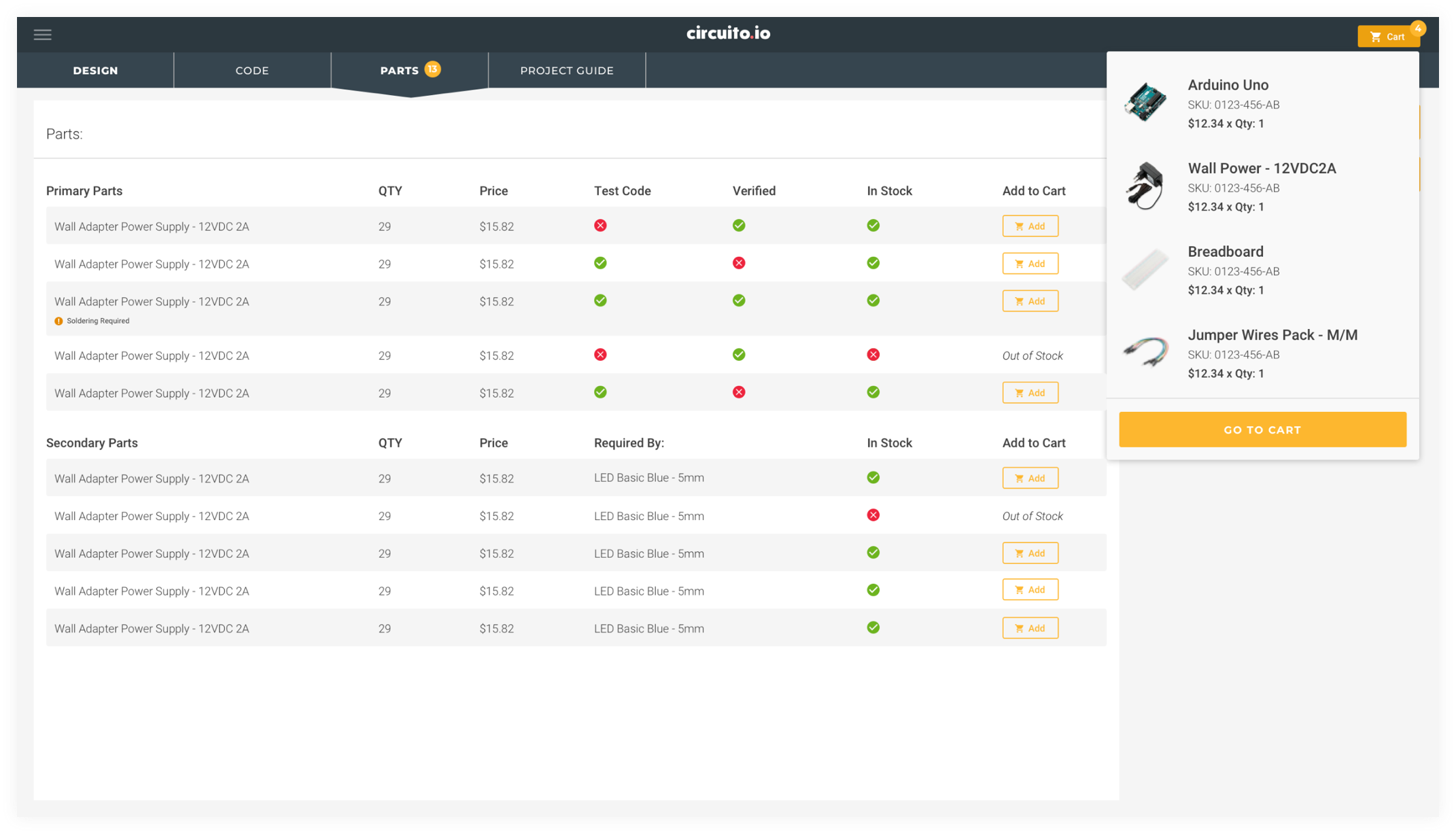Click red In Stock X in fourth primary row
The height and width of the screenshot is (834, 1456).
[x=873, y=355]
